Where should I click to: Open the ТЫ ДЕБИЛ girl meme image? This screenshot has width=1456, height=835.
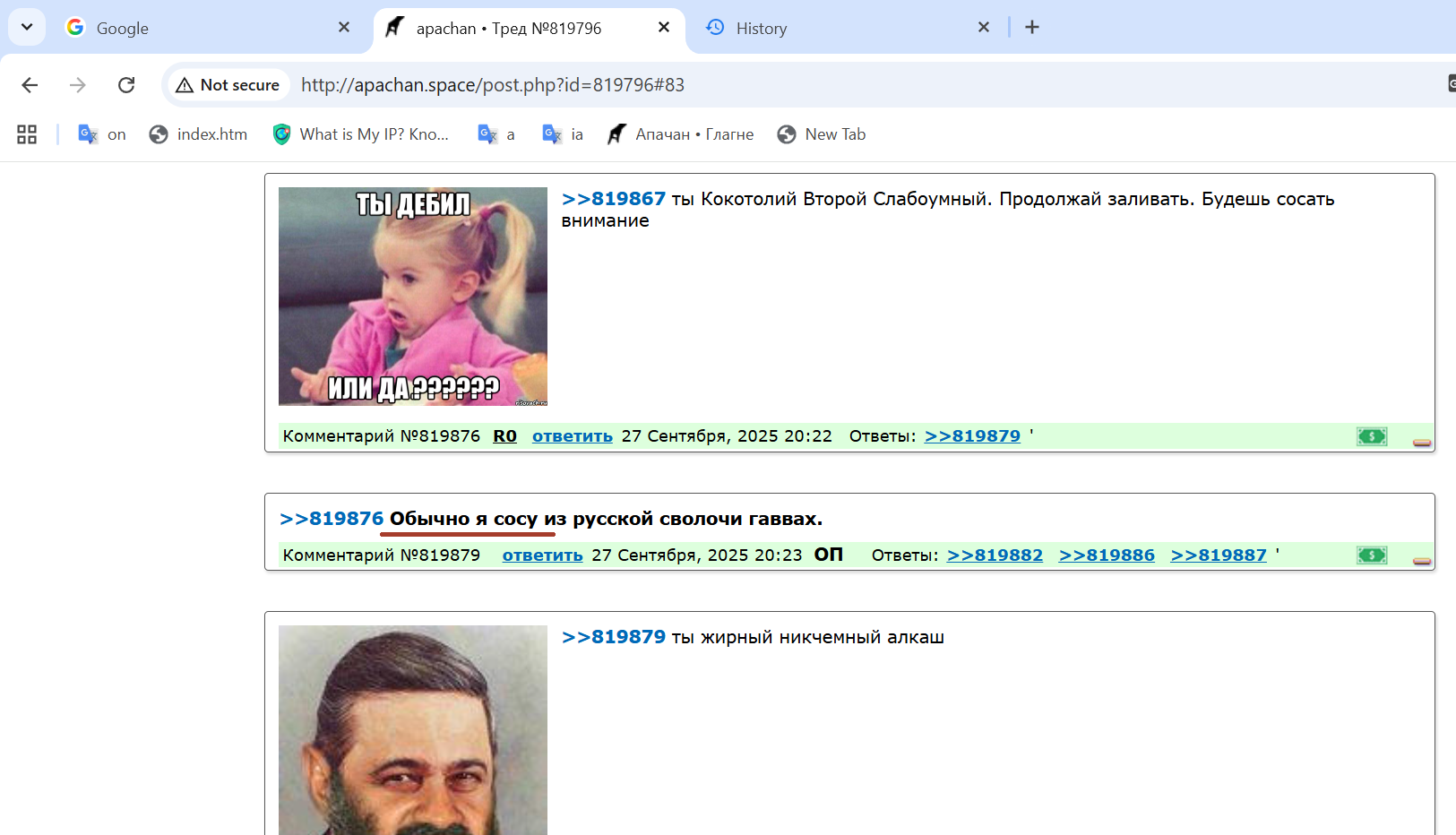click(412, 296)
